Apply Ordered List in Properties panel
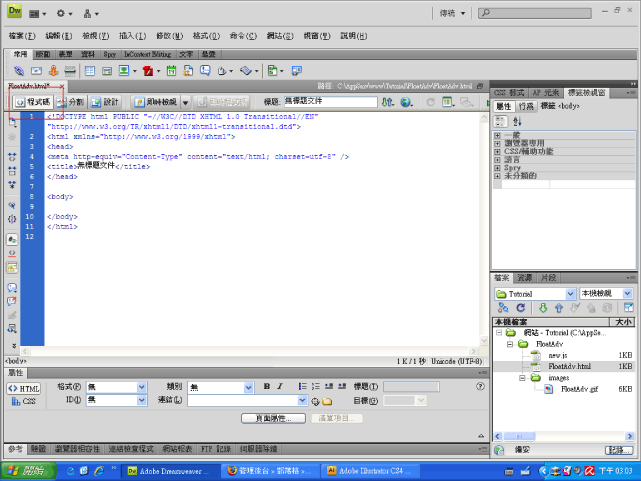641x481 pixels. pos(316,386)
